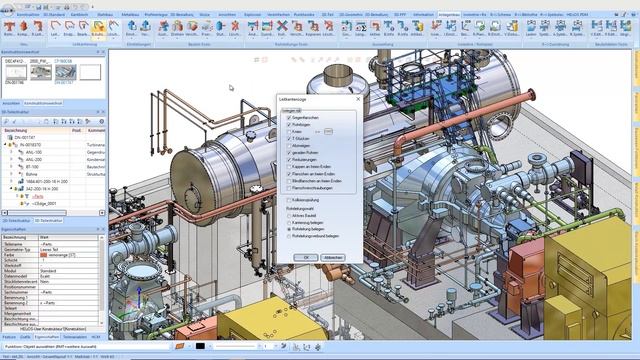
Task: Click the Austi... exchange part icon
Action: pyautogui.click(x=163, y=27)
